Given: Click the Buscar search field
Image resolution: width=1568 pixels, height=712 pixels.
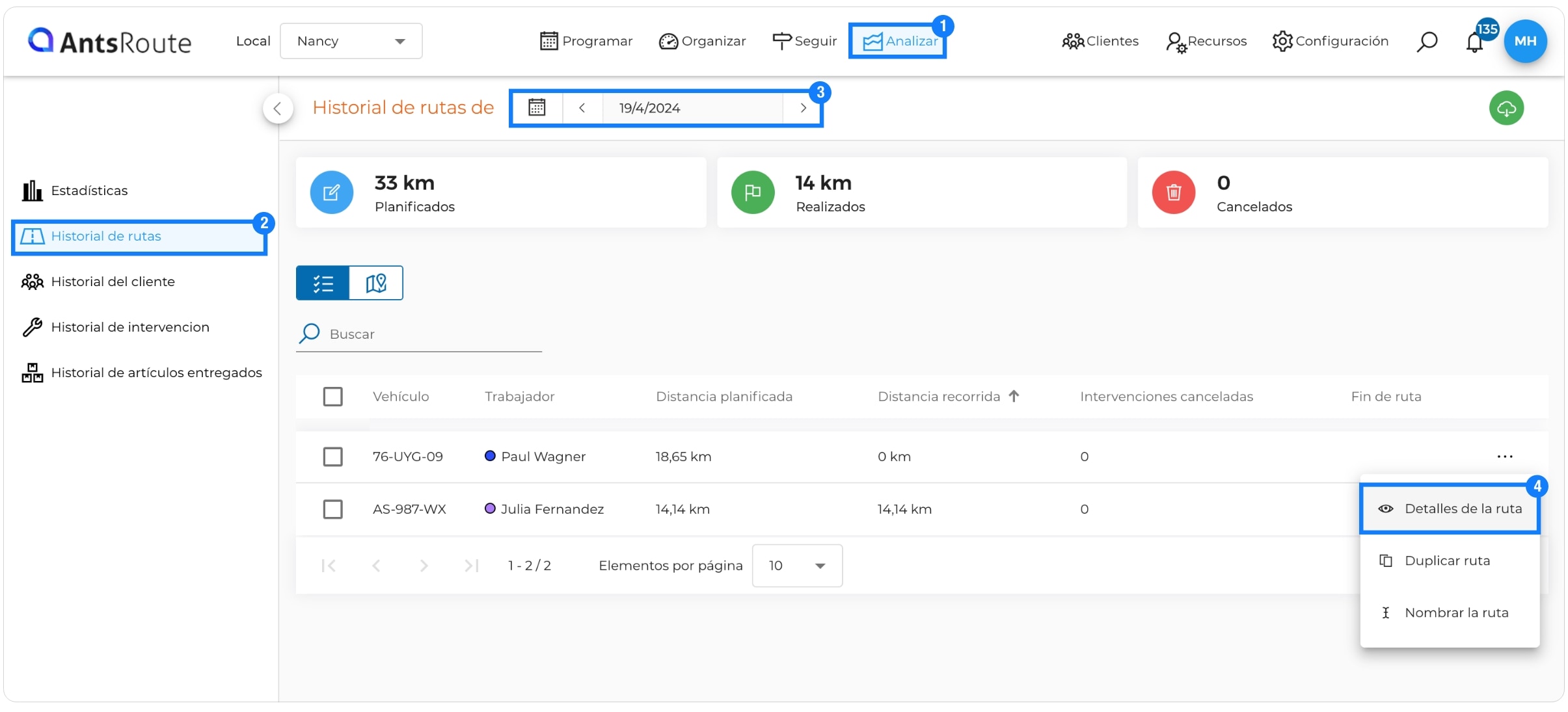Looking at the screenshot, I should click(419, 334).
